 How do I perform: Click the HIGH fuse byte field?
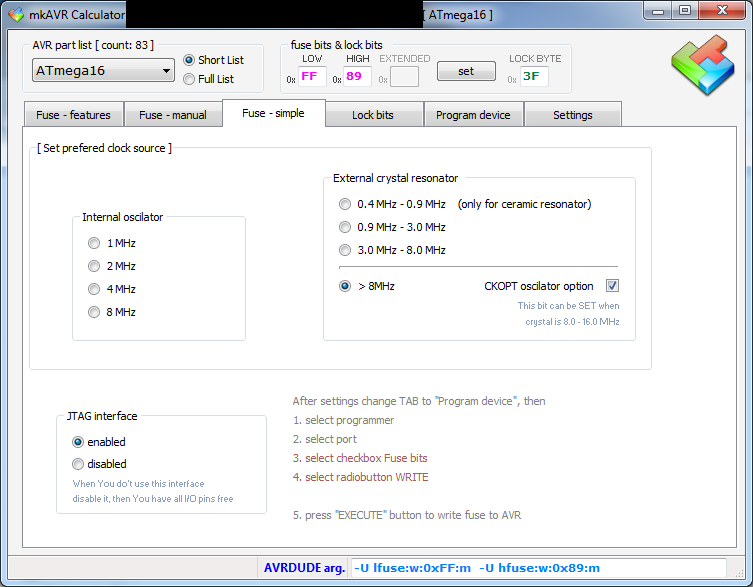click(357, 76)
